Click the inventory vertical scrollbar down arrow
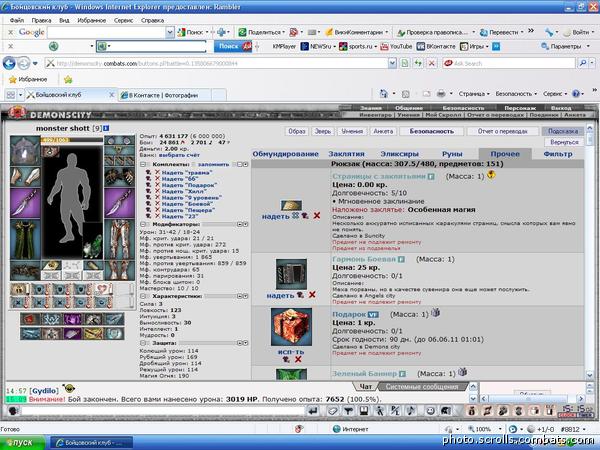The image size is (600, 450). tap(589, 375)
